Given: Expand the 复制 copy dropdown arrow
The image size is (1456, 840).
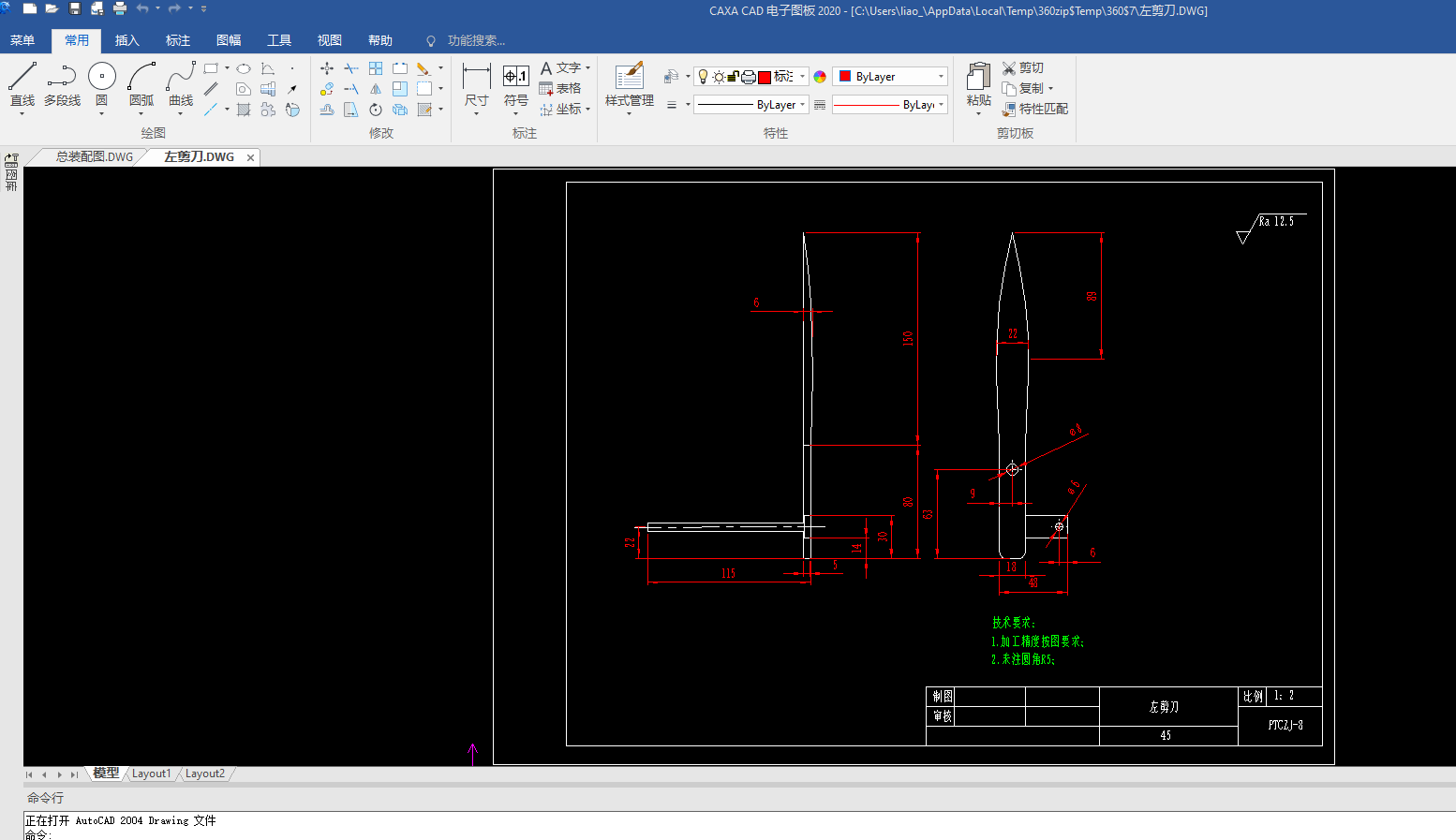Looking at the screenshot, I should [1051, 89].
